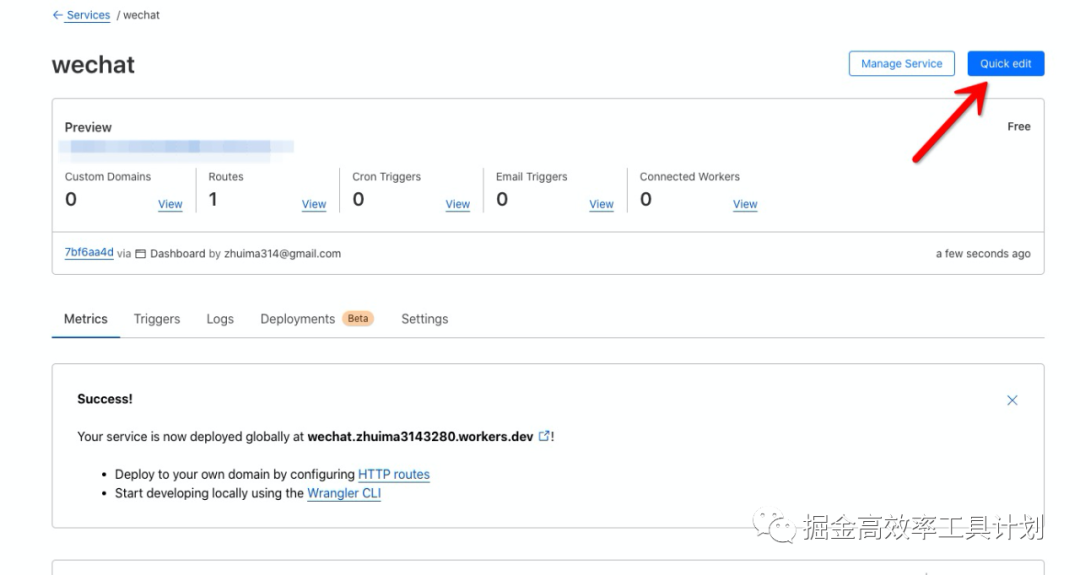Follow the HTTP routes link

394,474
